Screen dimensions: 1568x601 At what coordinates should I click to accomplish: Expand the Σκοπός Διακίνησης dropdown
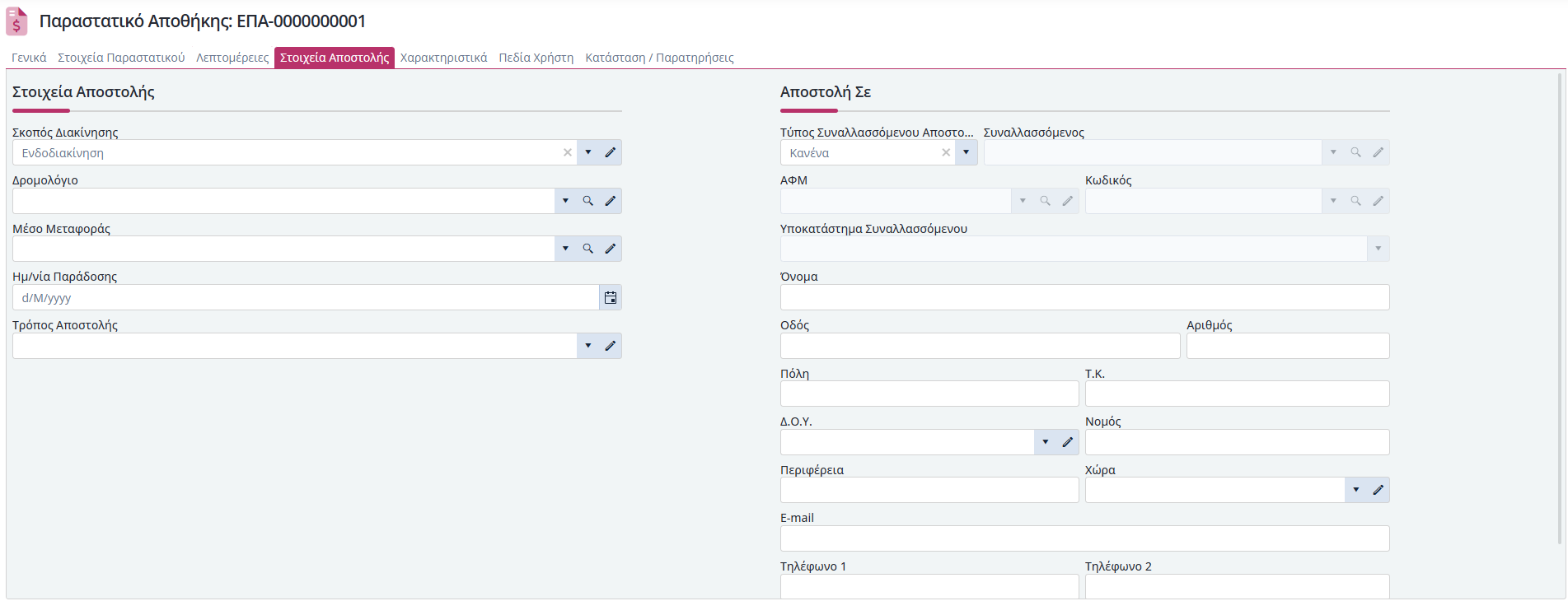click(588, 152)
